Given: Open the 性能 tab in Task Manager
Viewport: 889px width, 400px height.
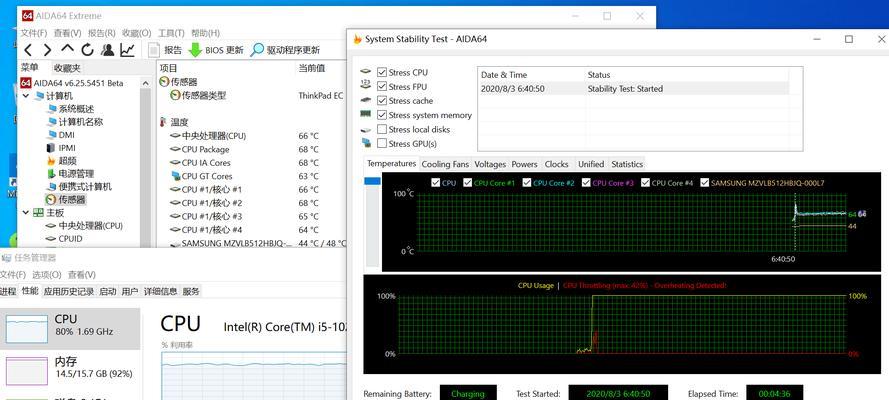Looking at the screenshot, I should [x=29, y=291].
